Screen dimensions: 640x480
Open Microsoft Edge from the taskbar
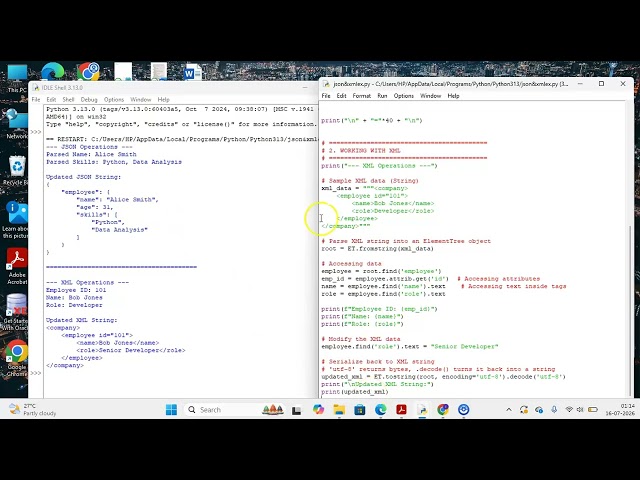coord(380,409)
